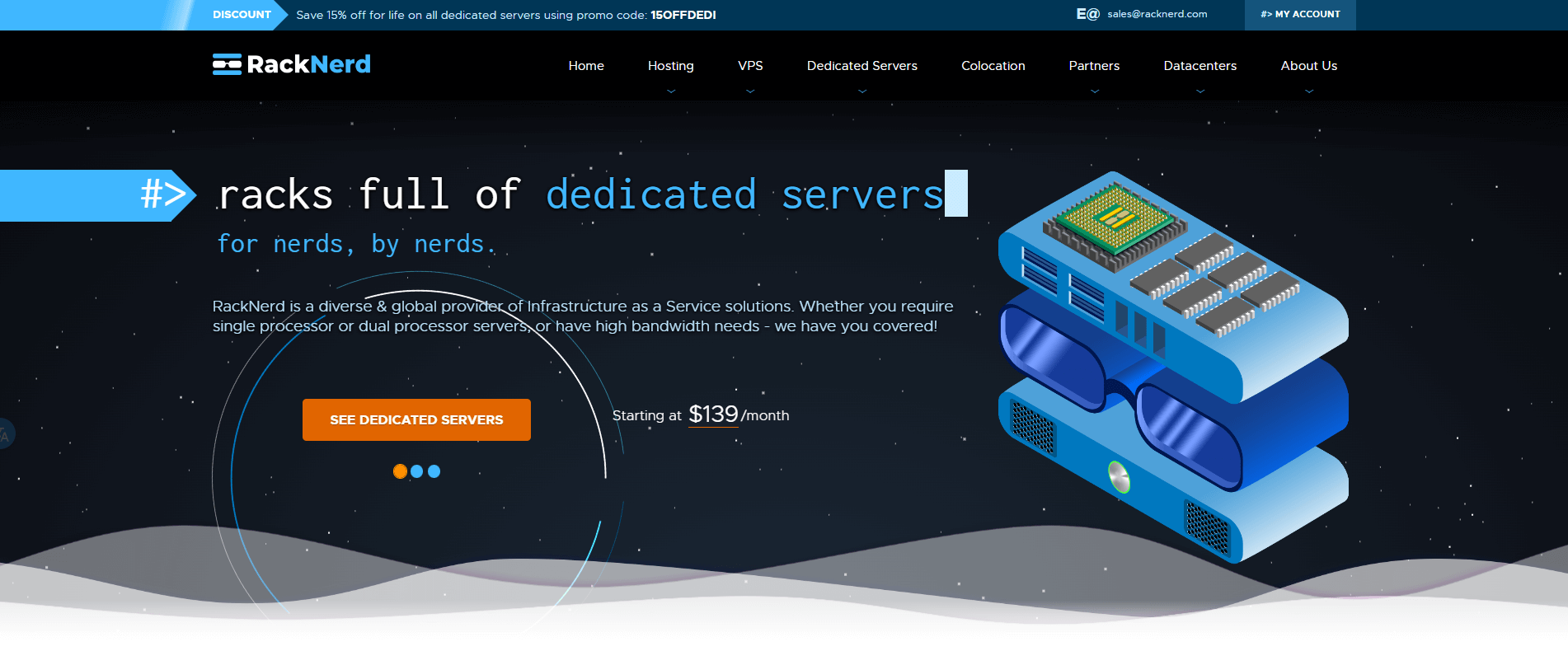
Task: Expand the Dedicated Servers dropdown chevron
Action: pyautogui.click(x=862, y=91)
